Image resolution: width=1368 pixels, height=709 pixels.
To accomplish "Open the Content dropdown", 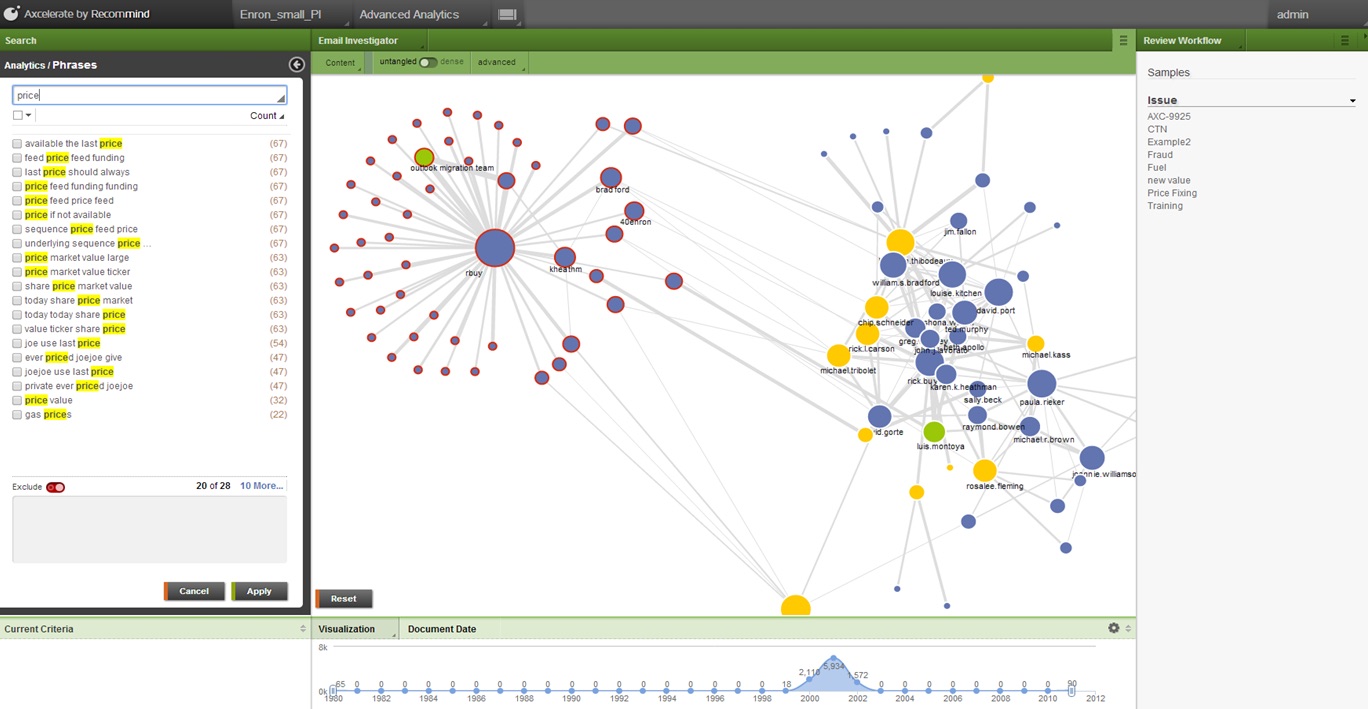I will click(x=341, y=62).
